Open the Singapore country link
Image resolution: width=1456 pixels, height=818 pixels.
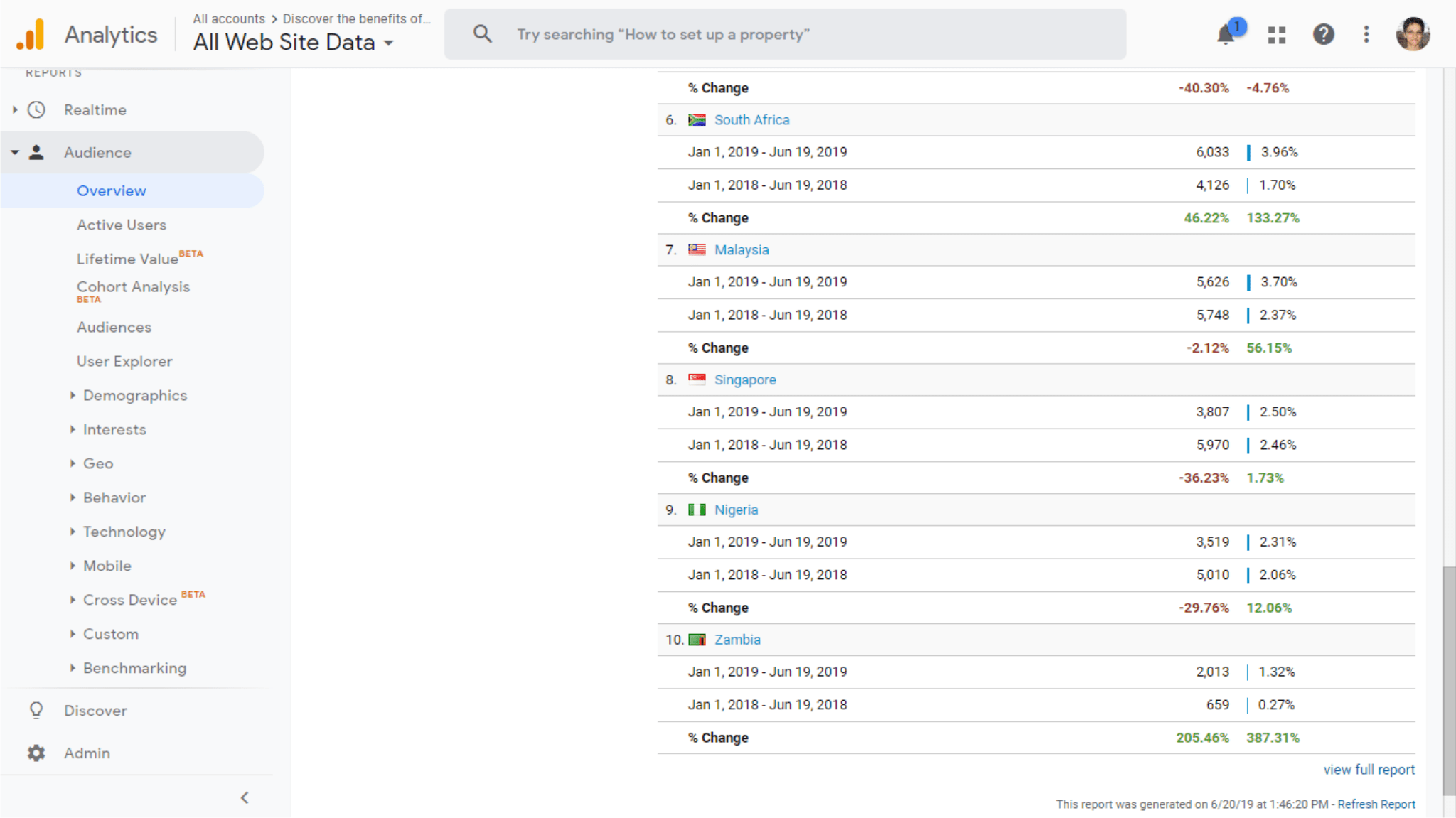(x=745, y=380)
